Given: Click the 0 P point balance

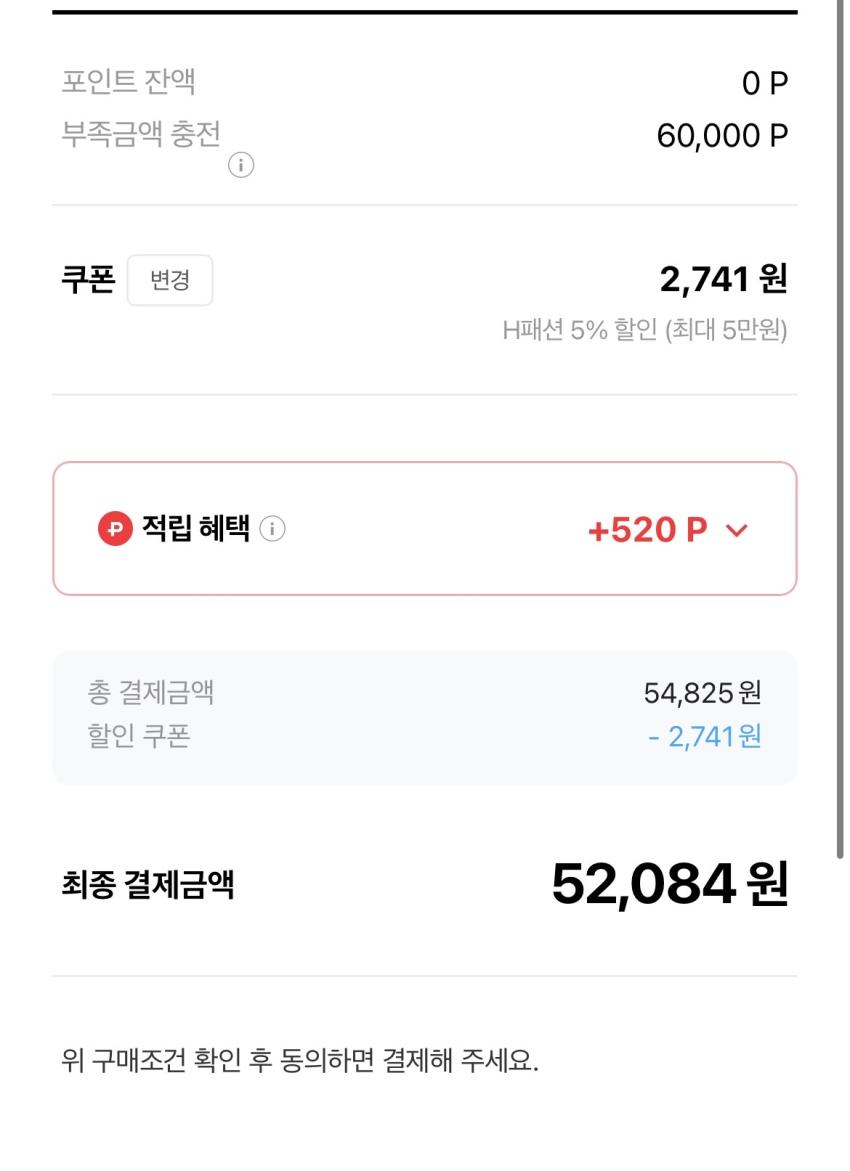Looking at the screenshot, I should pyautogui.click(x=765, y=84).
